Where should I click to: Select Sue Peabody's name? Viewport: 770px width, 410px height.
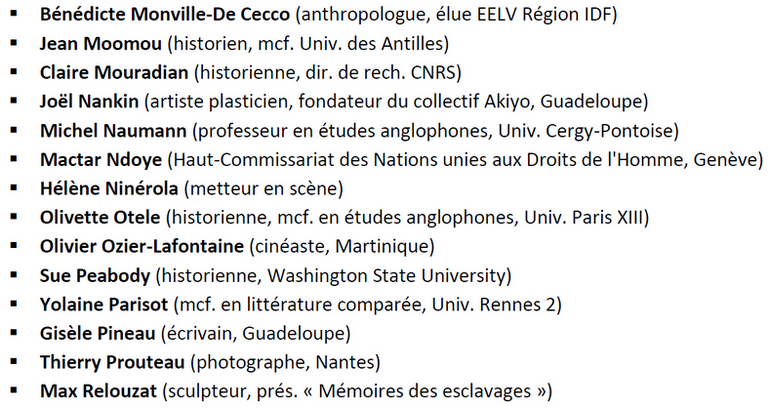[x=95, y=275]
